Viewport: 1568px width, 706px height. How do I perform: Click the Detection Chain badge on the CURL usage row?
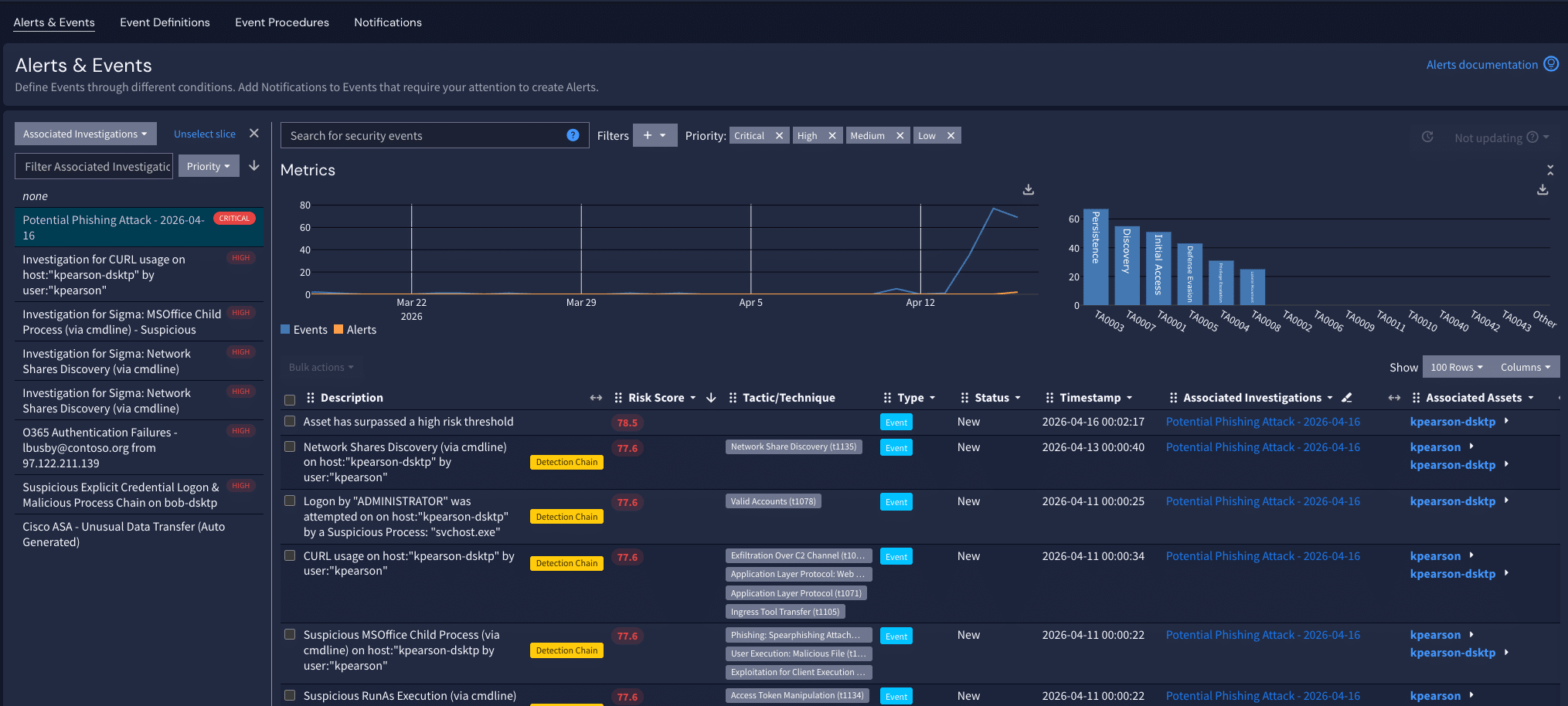(567, 563)
